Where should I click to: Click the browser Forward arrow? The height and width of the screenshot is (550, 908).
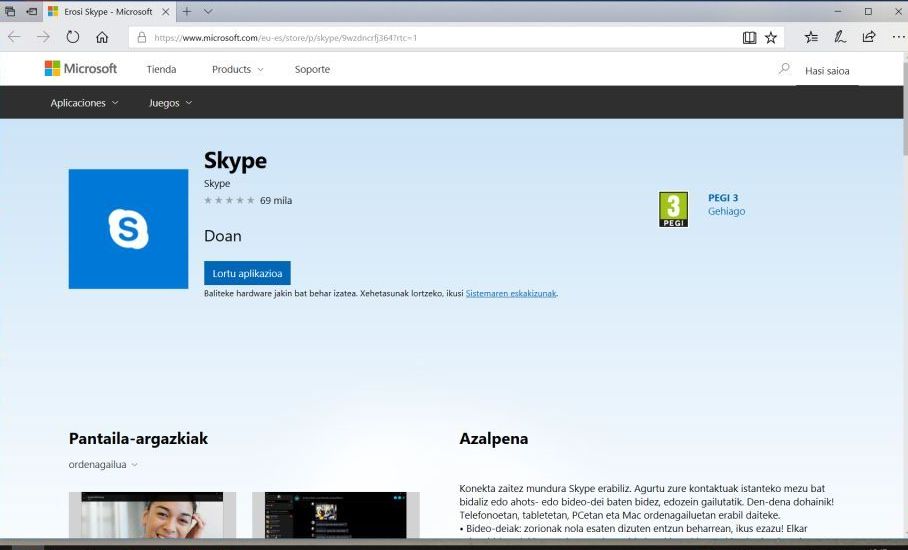point(43,37)
